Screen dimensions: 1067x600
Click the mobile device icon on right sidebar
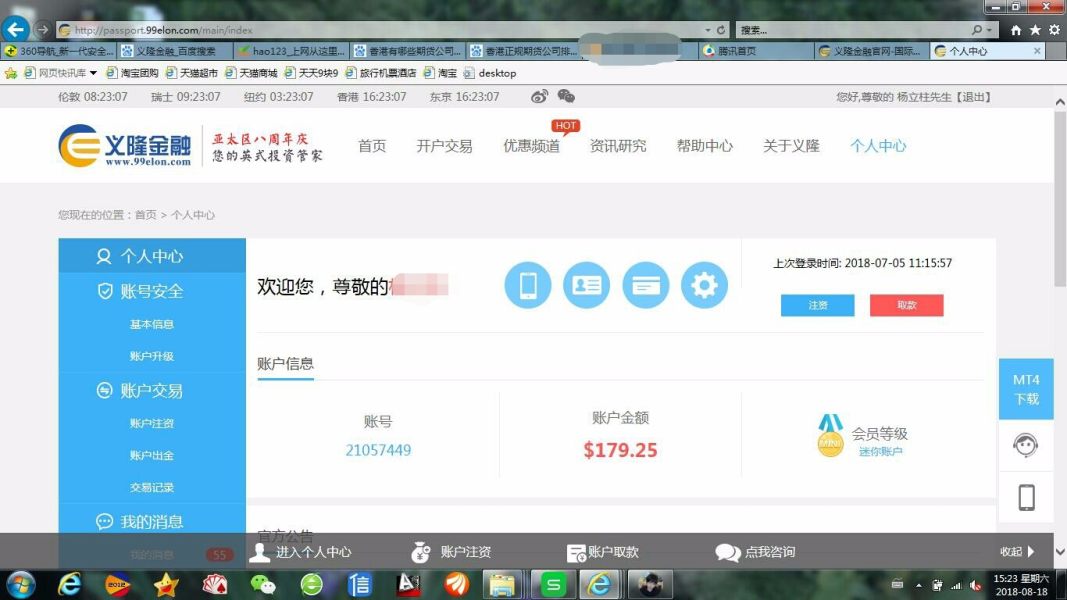(1026, 497)
